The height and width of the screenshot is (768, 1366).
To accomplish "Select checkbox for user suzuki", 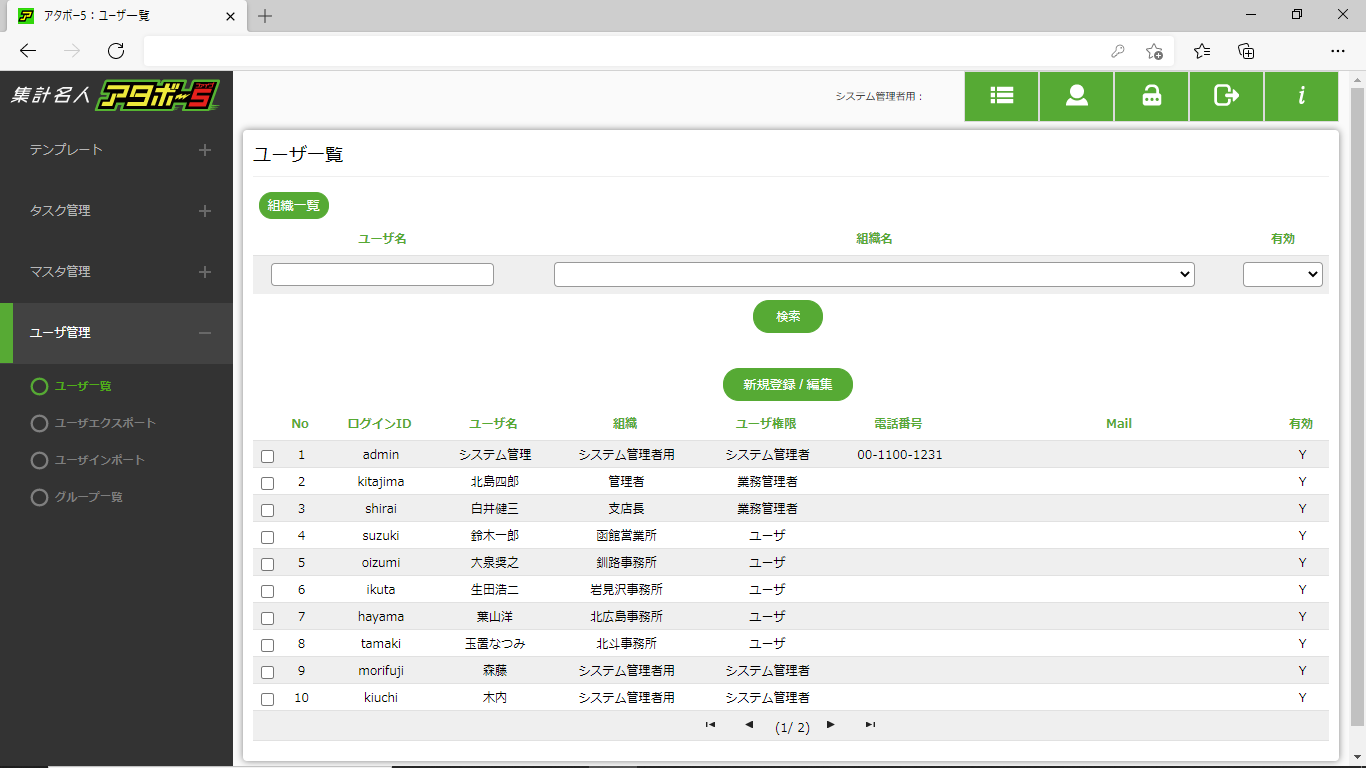I will click(x=267, y=537).
